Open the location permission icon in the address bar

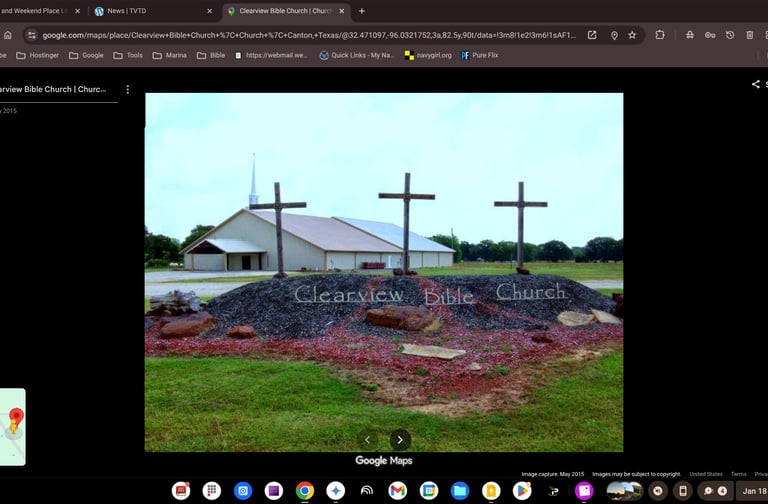(x=614, y=35)
